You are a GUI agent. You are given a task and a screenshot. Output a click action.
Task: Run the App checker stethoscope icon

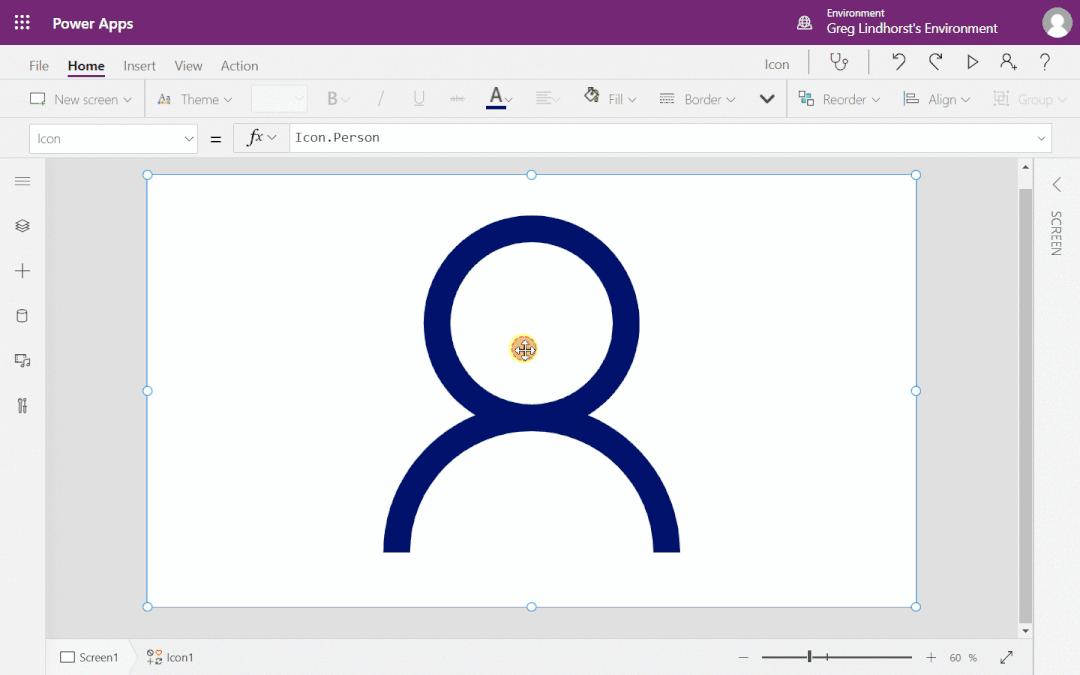(x=839, y=62)
